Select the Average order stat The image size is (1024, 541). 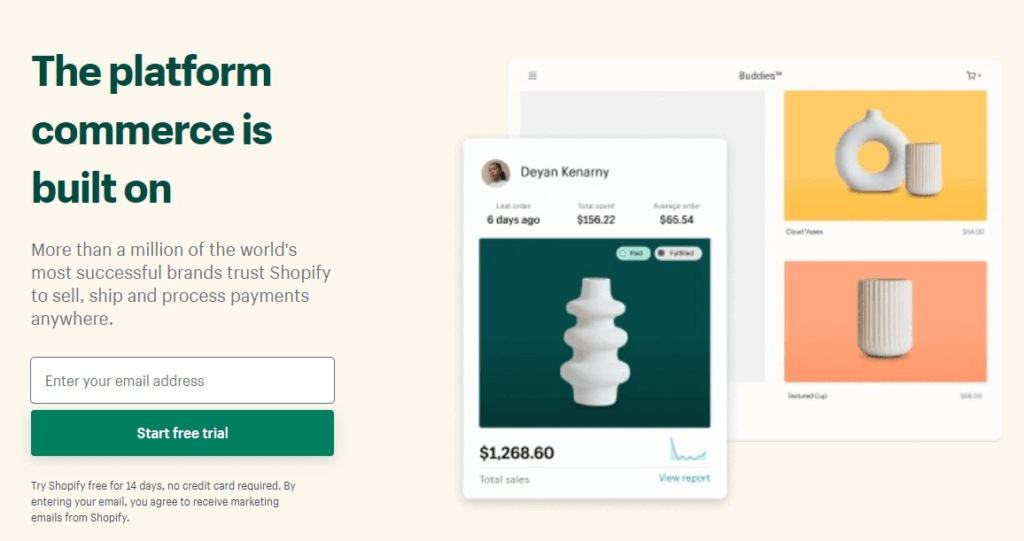(x=677, y=214)
